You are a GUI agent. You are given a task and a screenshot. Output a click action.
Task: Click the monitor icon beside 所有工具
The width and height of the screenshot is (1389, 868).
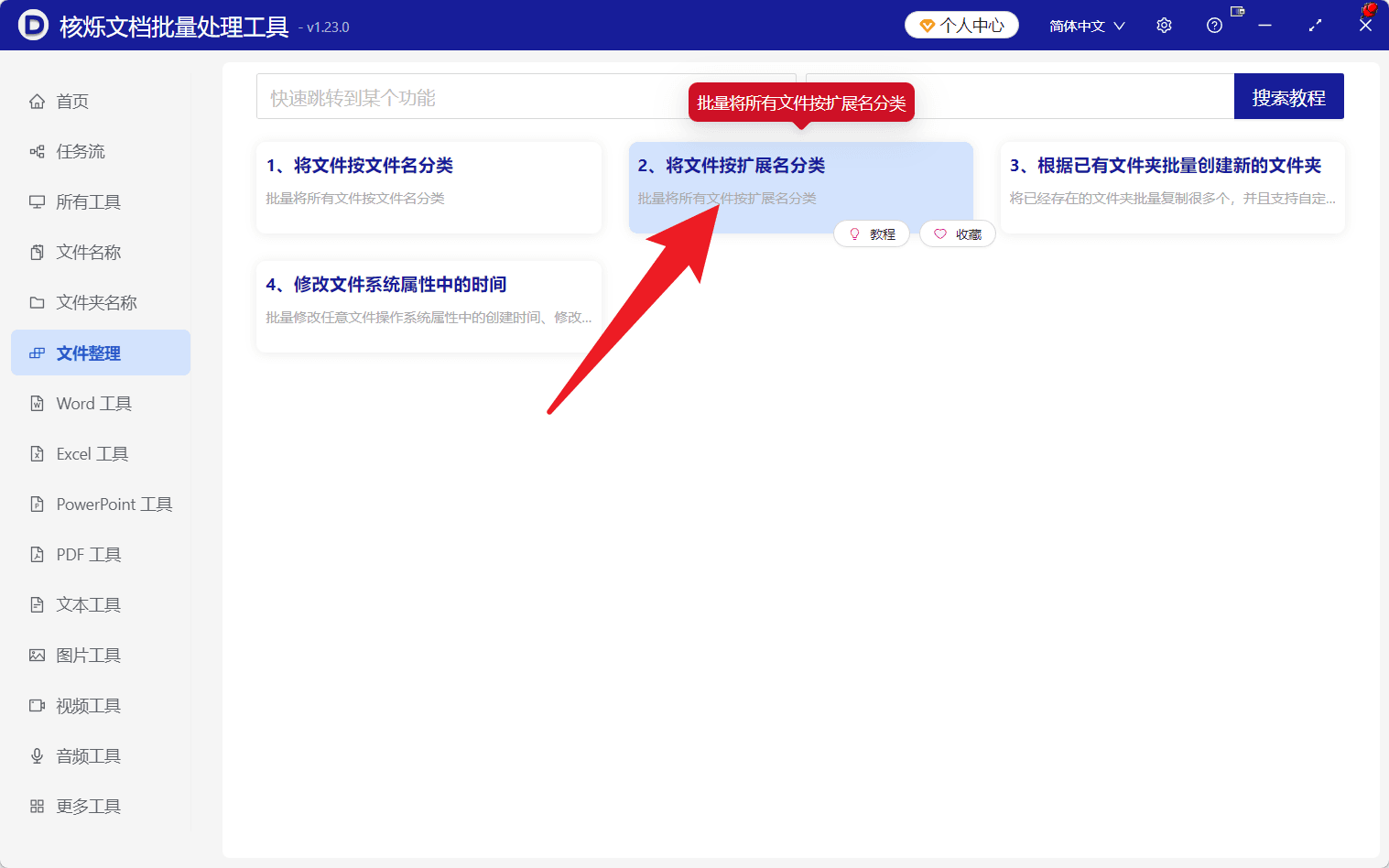pyautogui.click(x=37, y=202)
